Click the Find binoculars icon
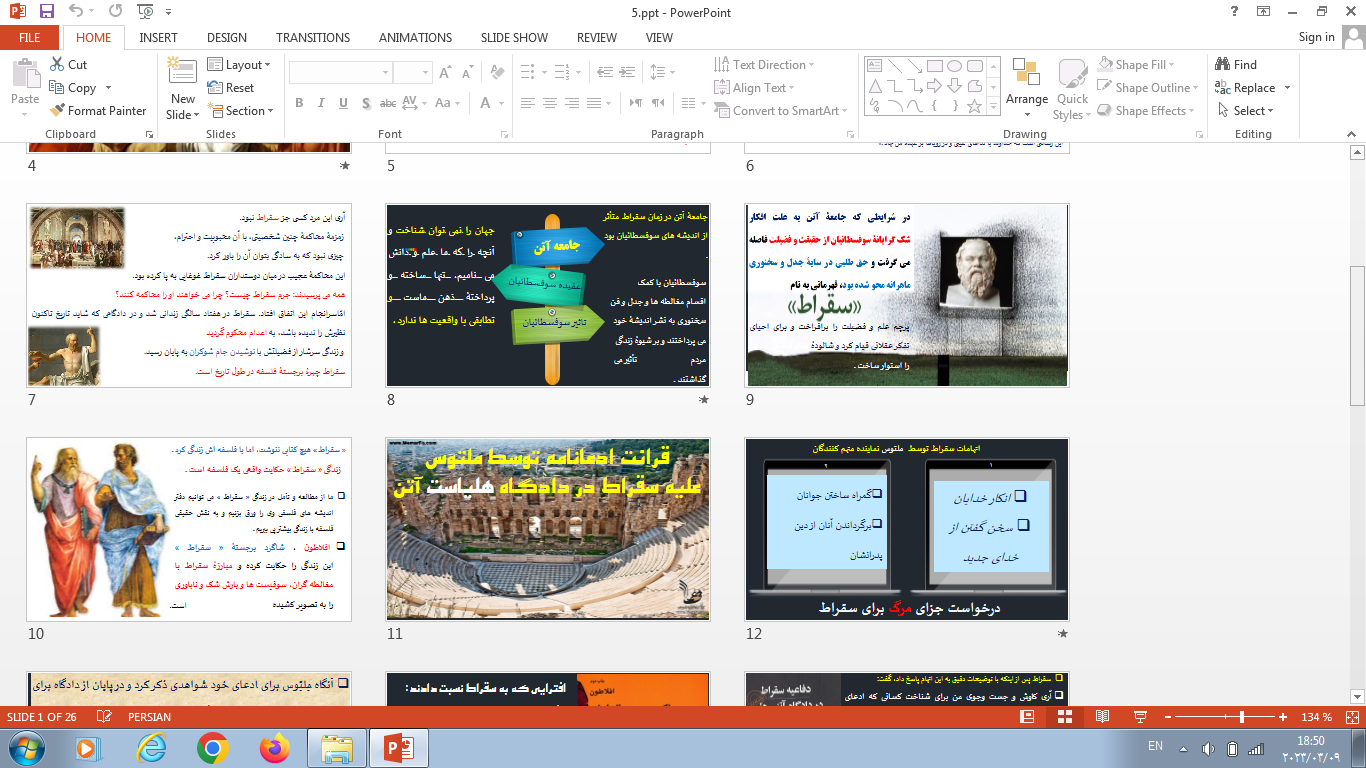 [x=1222, y=65]
